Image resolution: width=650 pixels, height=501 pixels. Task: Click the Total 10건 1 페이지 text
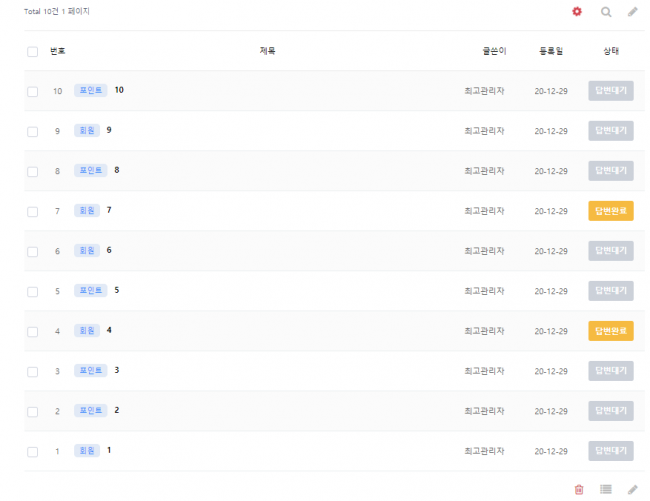pyautogui.click(x=57, y=11)
